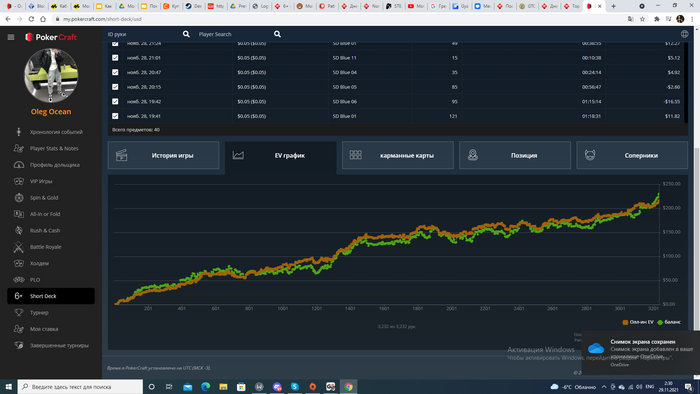
Task: Open the hamburger menu beside PokerCraft logo
Action: click(x=11, y=37)
